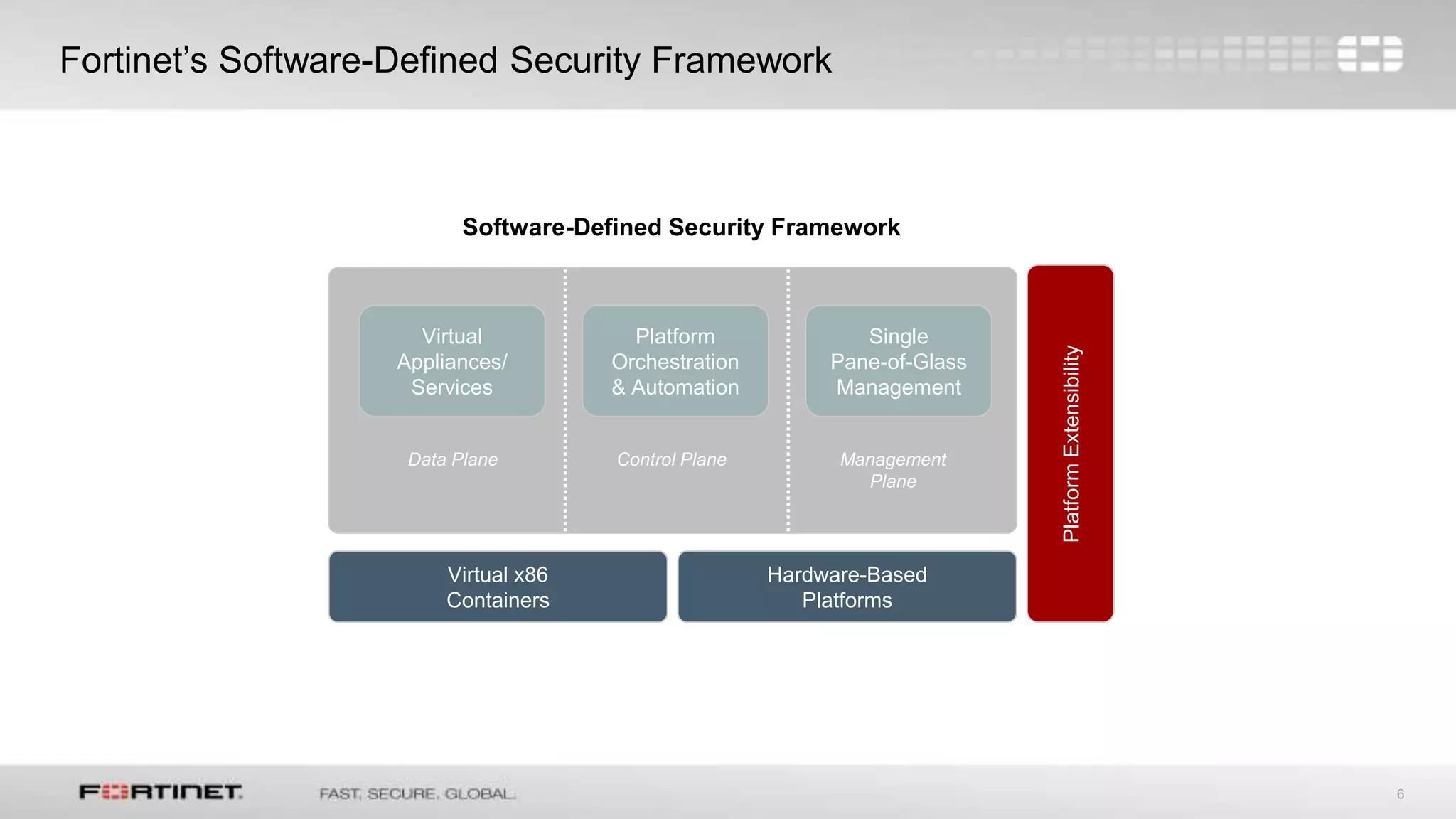1456x819 pixels.
Task: Click the gray footer bar area
Action: [924, 793]
